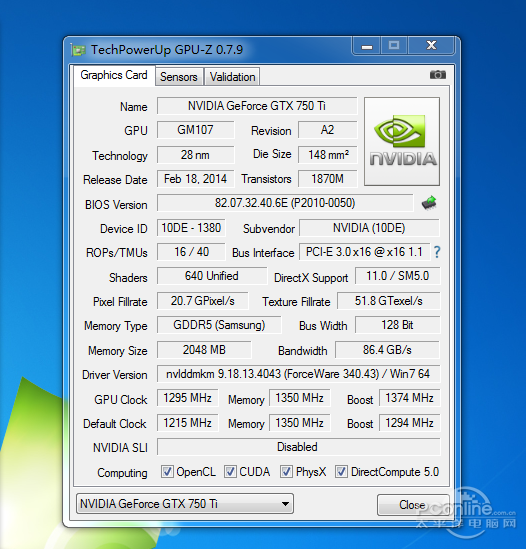Click the Technology field showing 28 nm
The width and height of the screenshot is (526, 549).
[195, 155]
